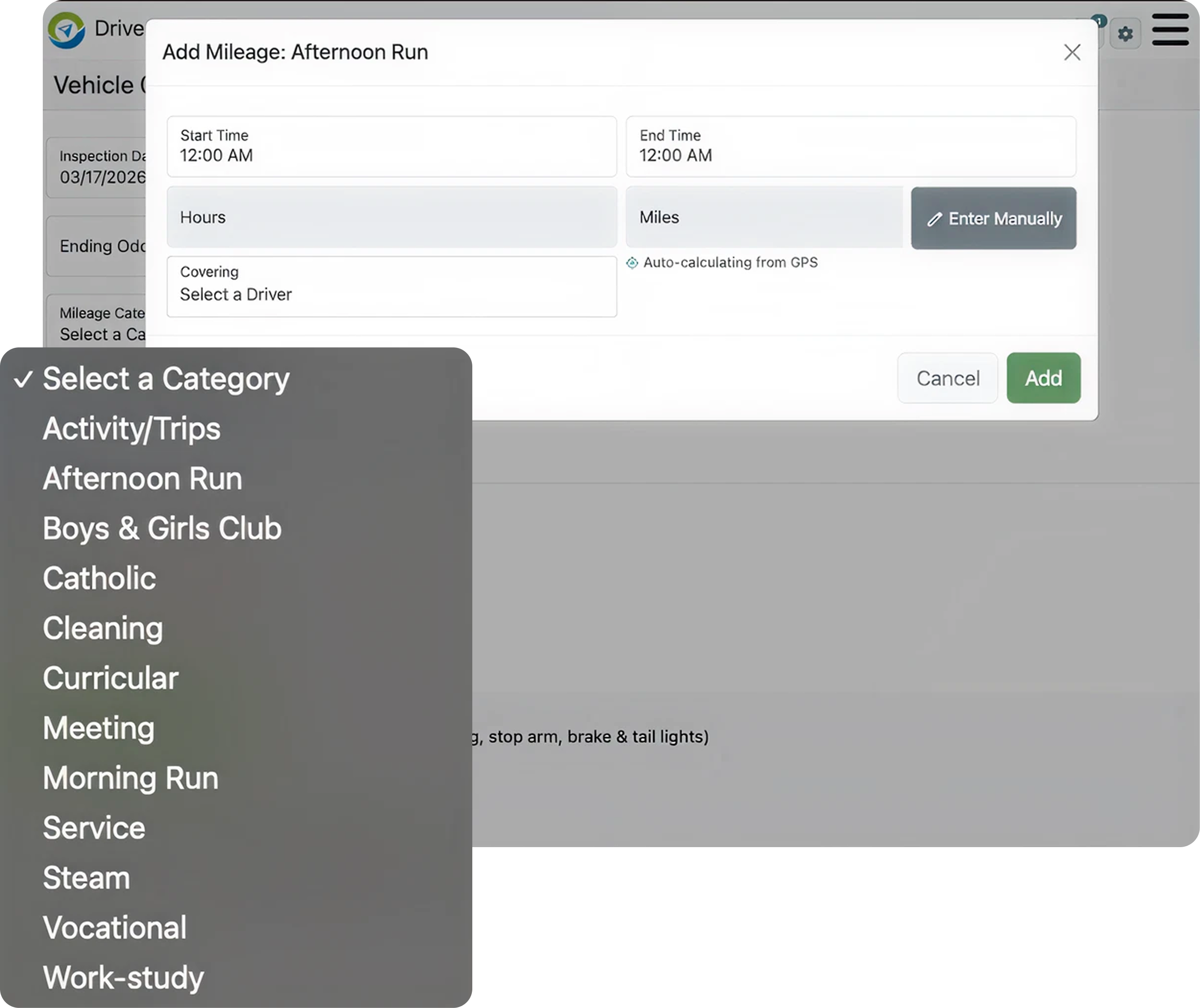Choose Work-study from the list
This screenshot has height=1008, width=1200.
(123, 977)
